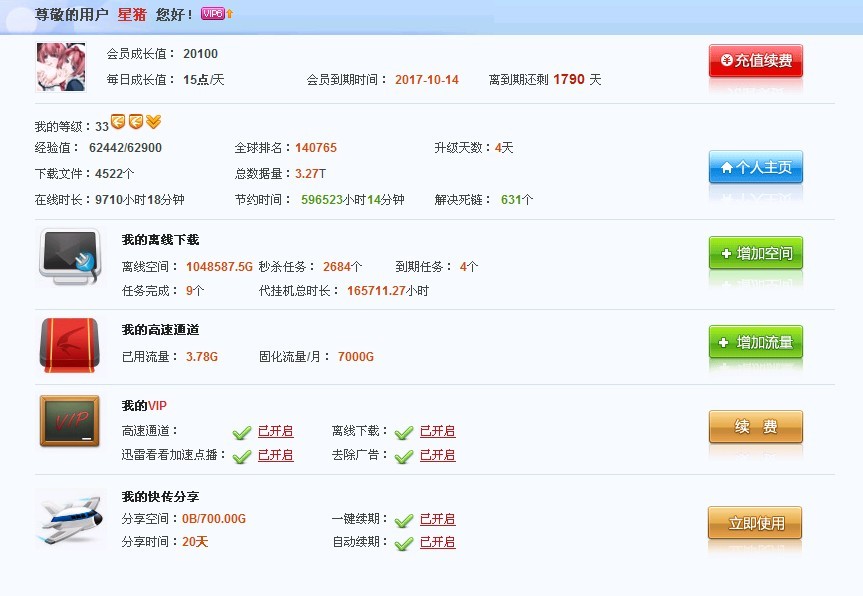Click the airplane quick-share icon
This screenshot has width=863, height=596.
tap(69, 518)
